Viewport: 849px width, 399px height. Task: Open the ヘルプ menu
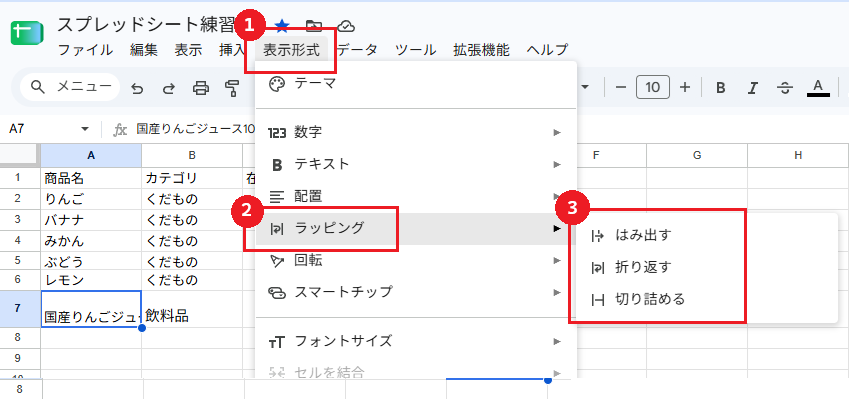tap(547, 50)
